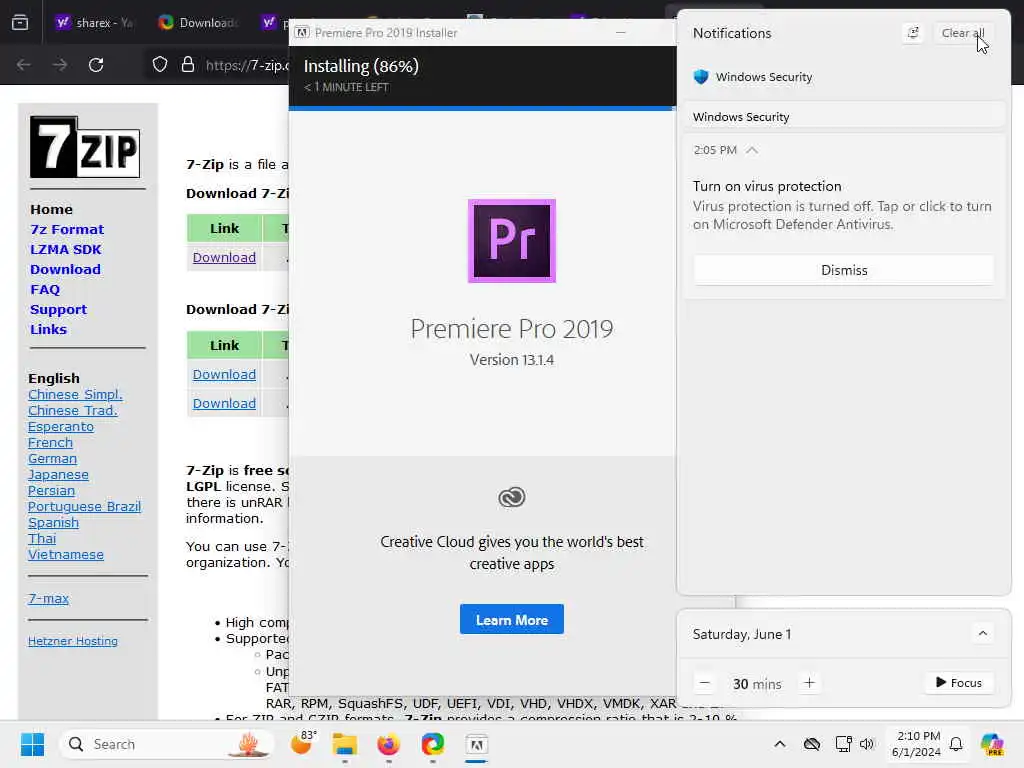Image resolution: width=1024 pixels, height=768 pixels.
Task: Select Chinese Trad. language link
Action: tap(72, 411)
